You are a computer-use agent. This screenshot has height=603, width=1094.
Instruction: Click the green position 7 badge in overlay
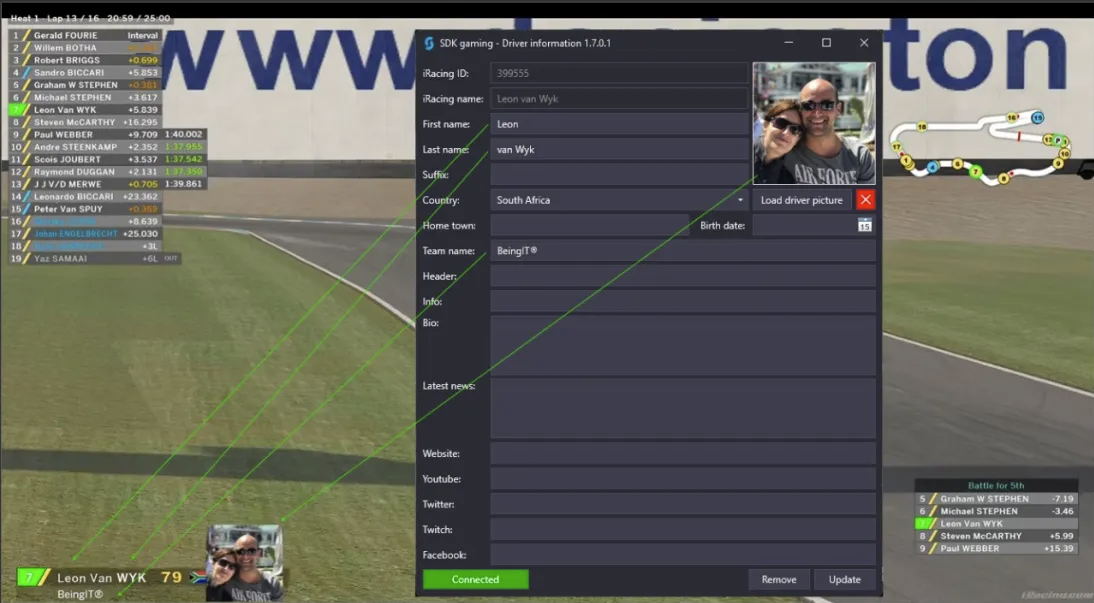29,577
